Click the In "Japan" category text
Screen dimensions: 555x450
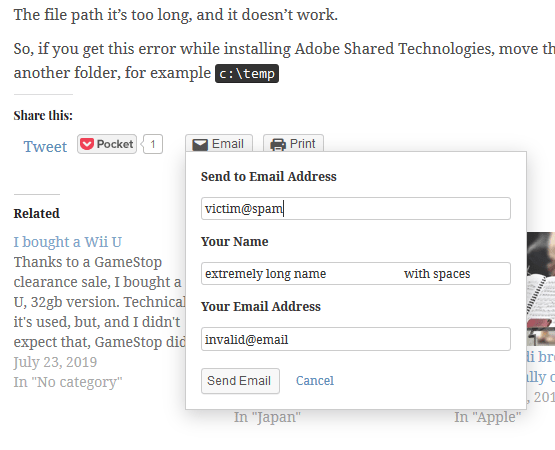(267, 417)
